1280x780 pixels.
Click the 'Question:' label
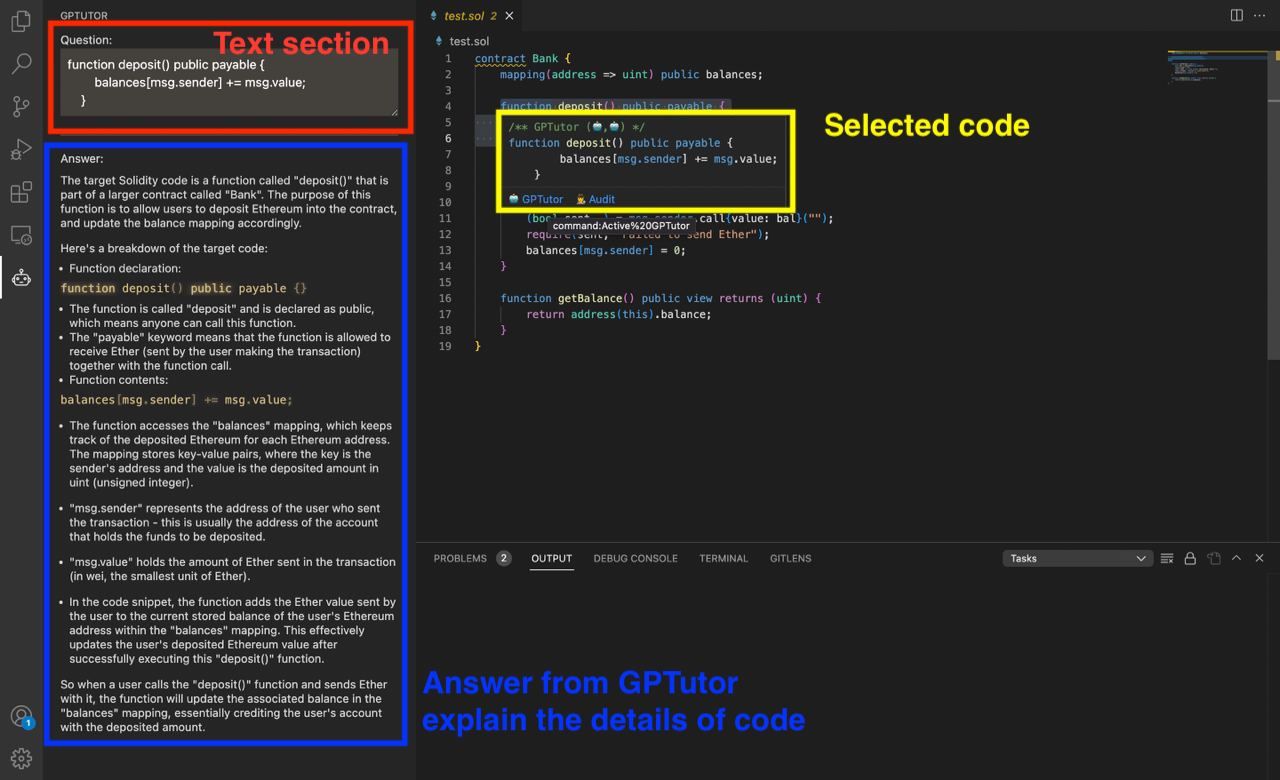[x=86, y=40]
